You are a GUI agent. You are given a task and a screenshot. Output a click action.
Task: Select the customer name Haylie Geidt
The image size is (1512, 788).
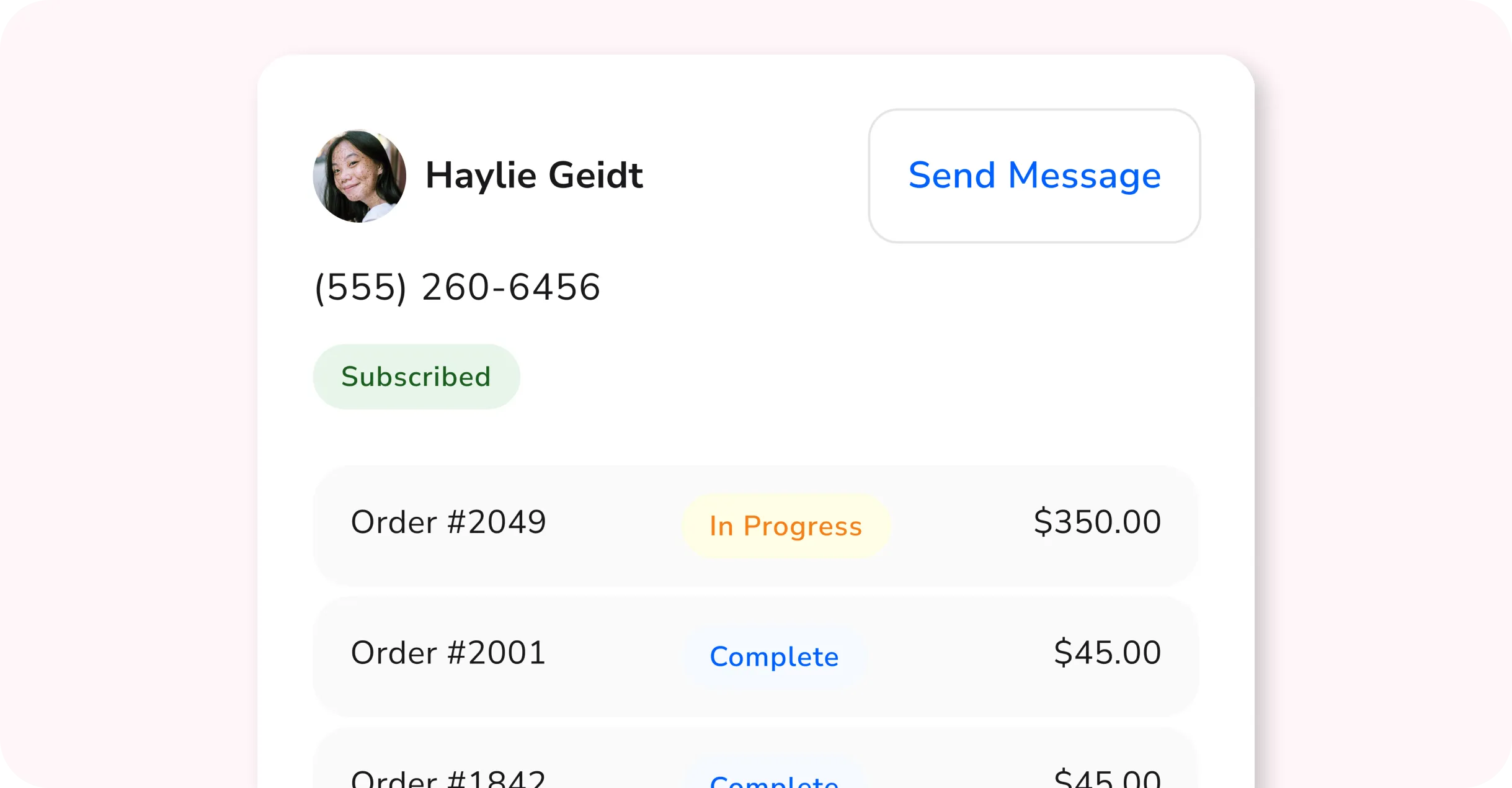[x=534, y=176]
